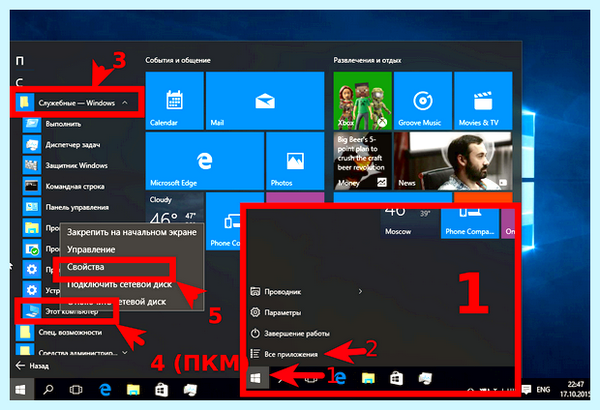Open Проводник in inset Start menu
The height and width of the screenshot is (410, 600).
point(282,292)
